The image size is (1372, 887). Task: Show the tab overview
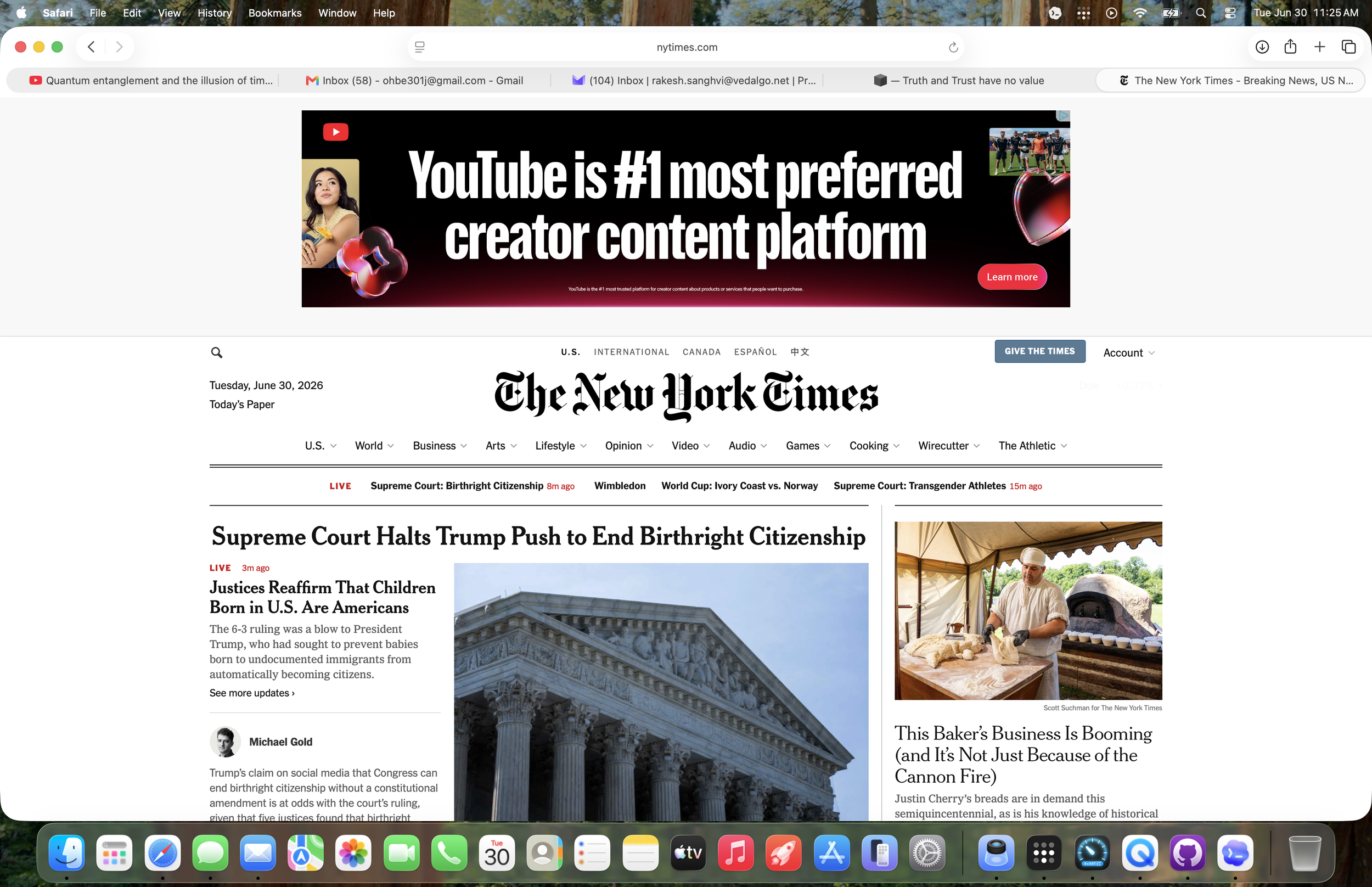pyautogui.click(x=1348, y=47)
